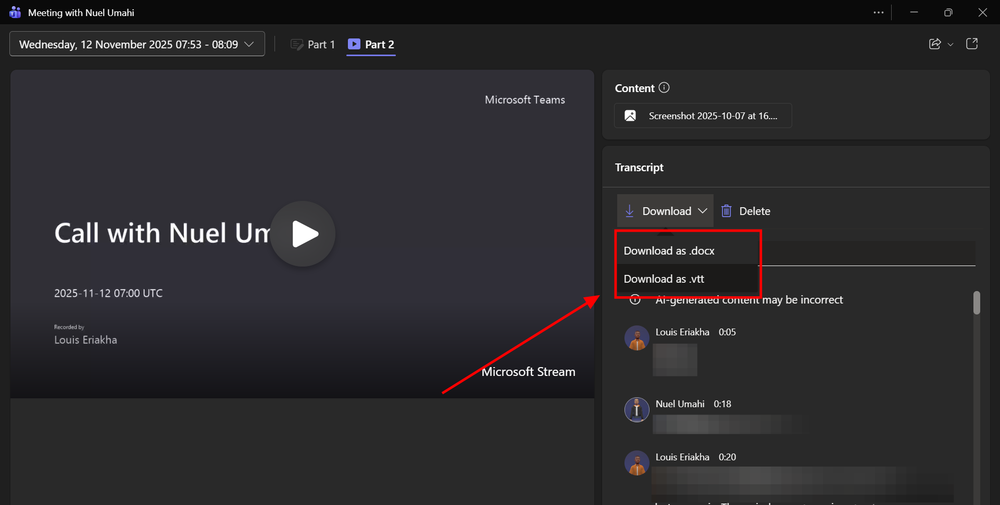This screenshot has height=505, width=1000.
Task: Expand the chevron next to share icon
Action: point(951,44)
